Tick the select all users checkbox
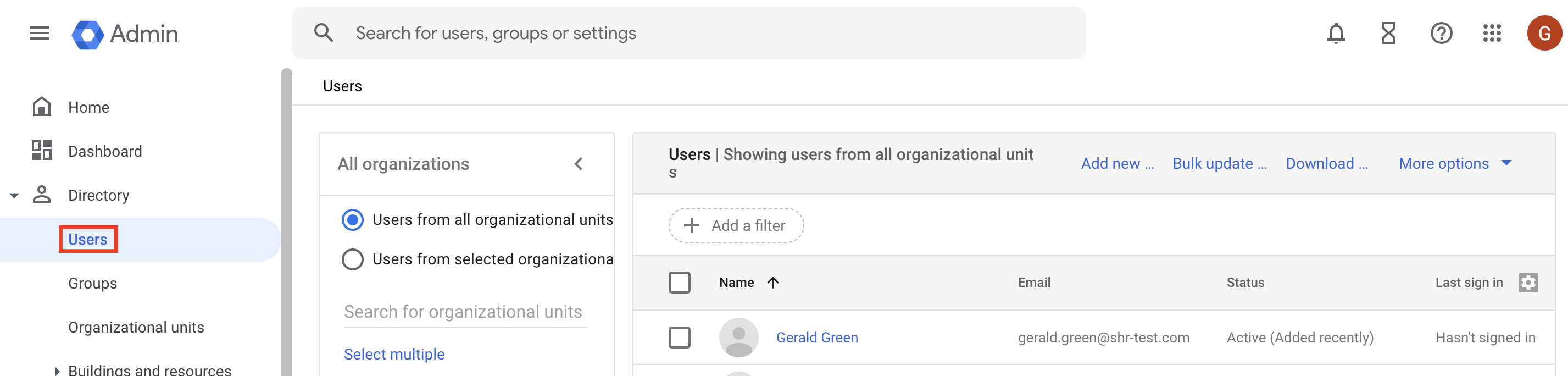This screenshot has width=1568, height=376. coord(679,282)
